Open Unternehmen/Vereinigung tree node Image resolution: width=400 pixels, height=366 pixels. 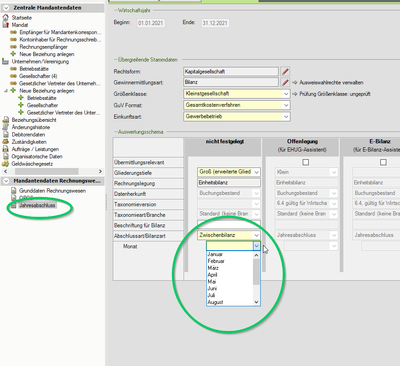point(40,62)
